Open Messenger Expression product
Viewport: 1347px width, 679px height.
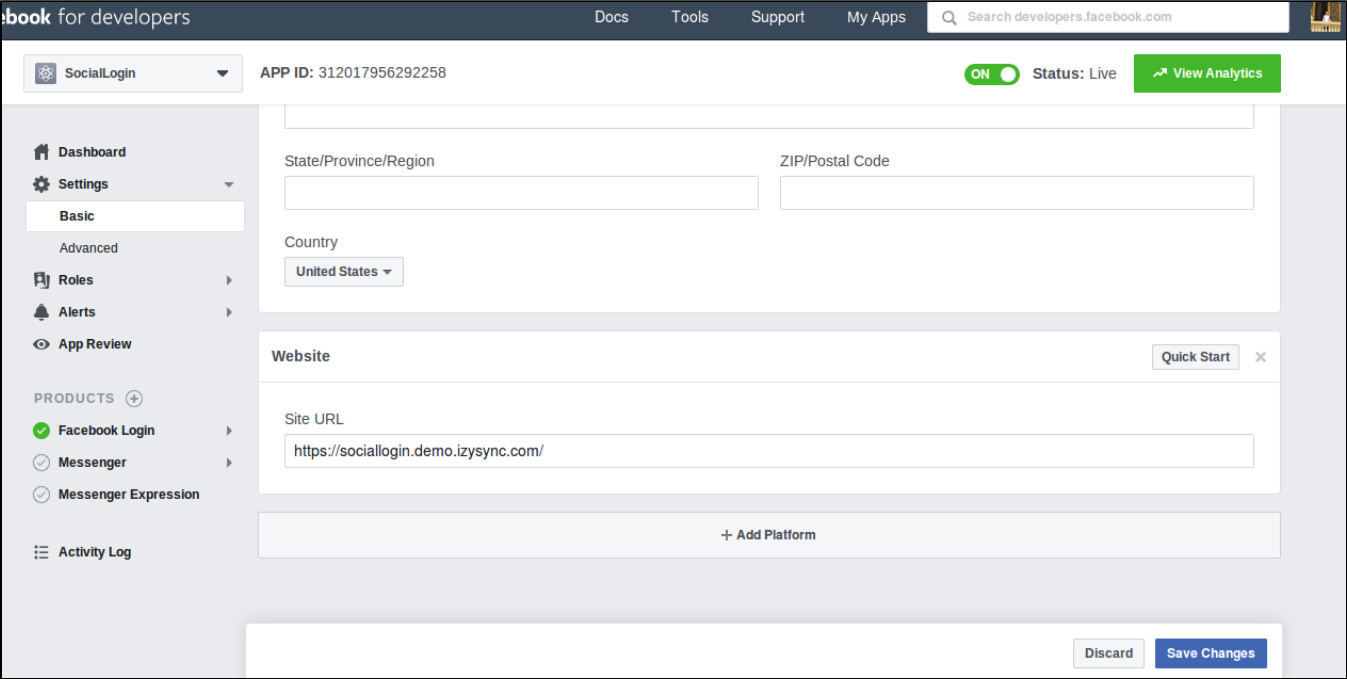pyautogui.click(x=129, y=494)
